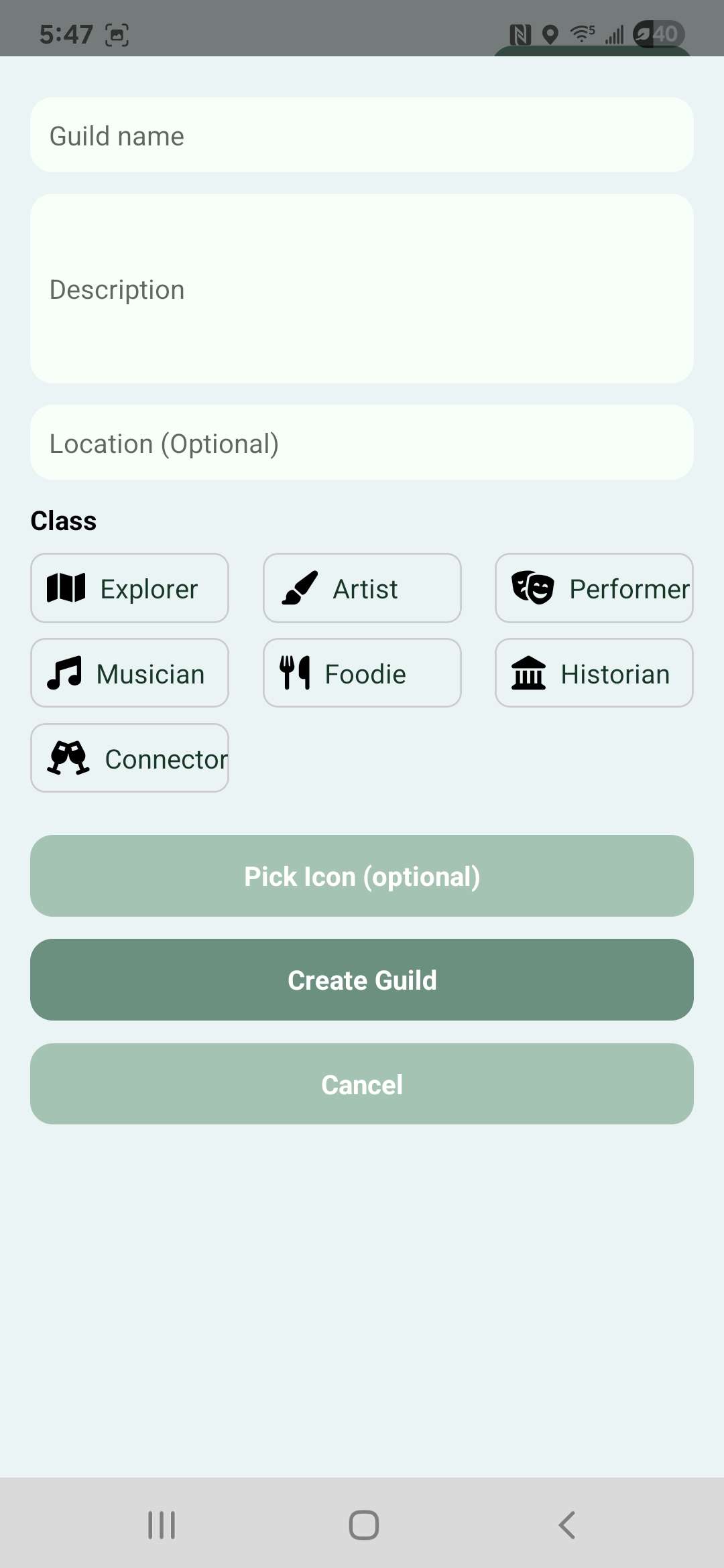Tap the Artist paintbrush icon

point(300,588)
